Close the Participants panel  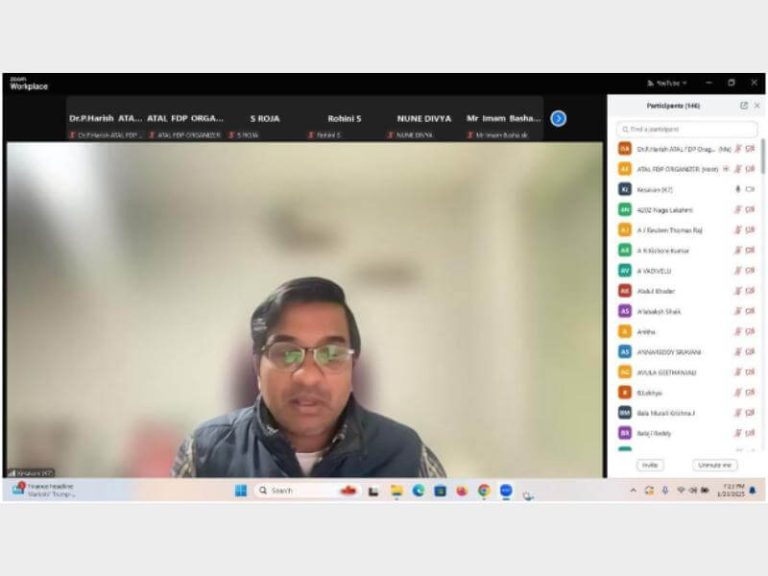[756, 105]
